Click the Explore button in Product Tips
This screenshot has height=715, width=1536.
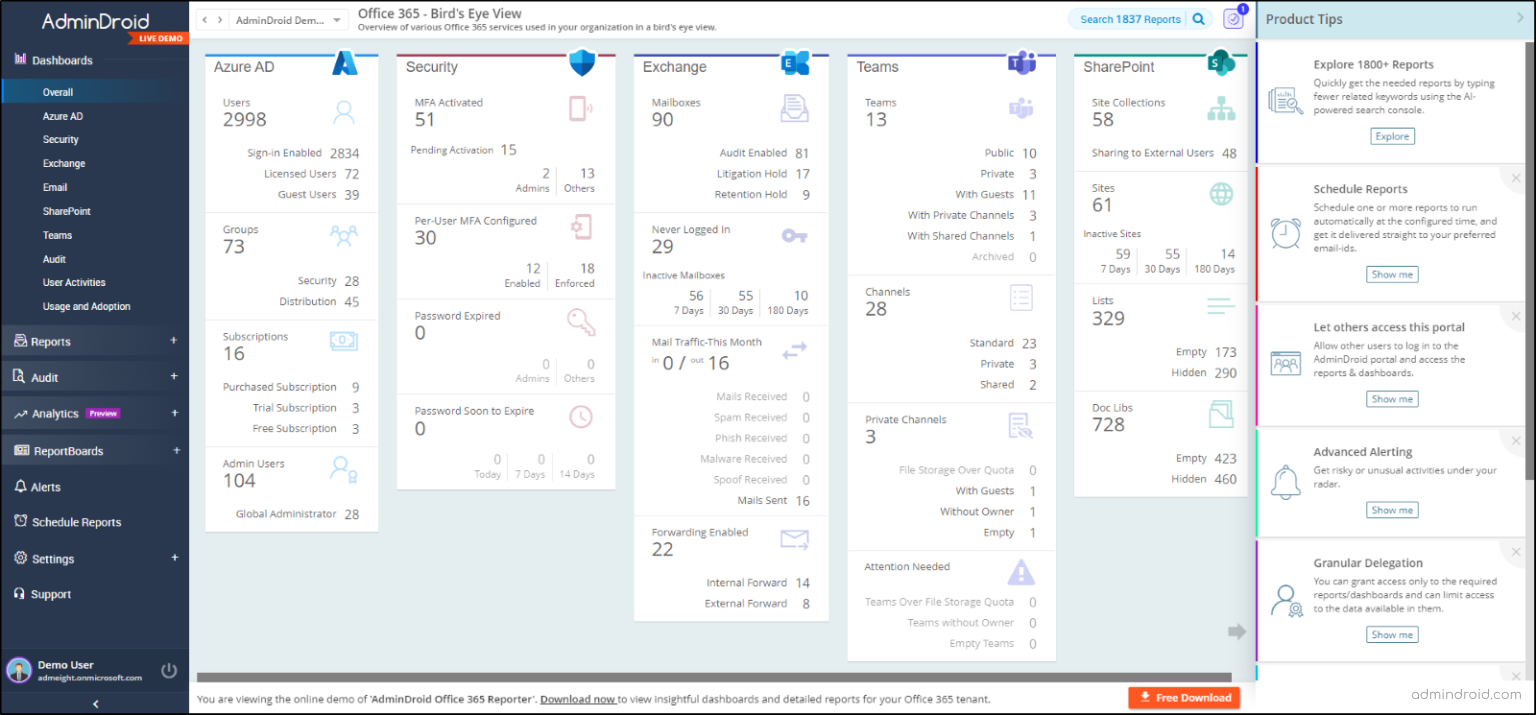tap(1392, 136)
